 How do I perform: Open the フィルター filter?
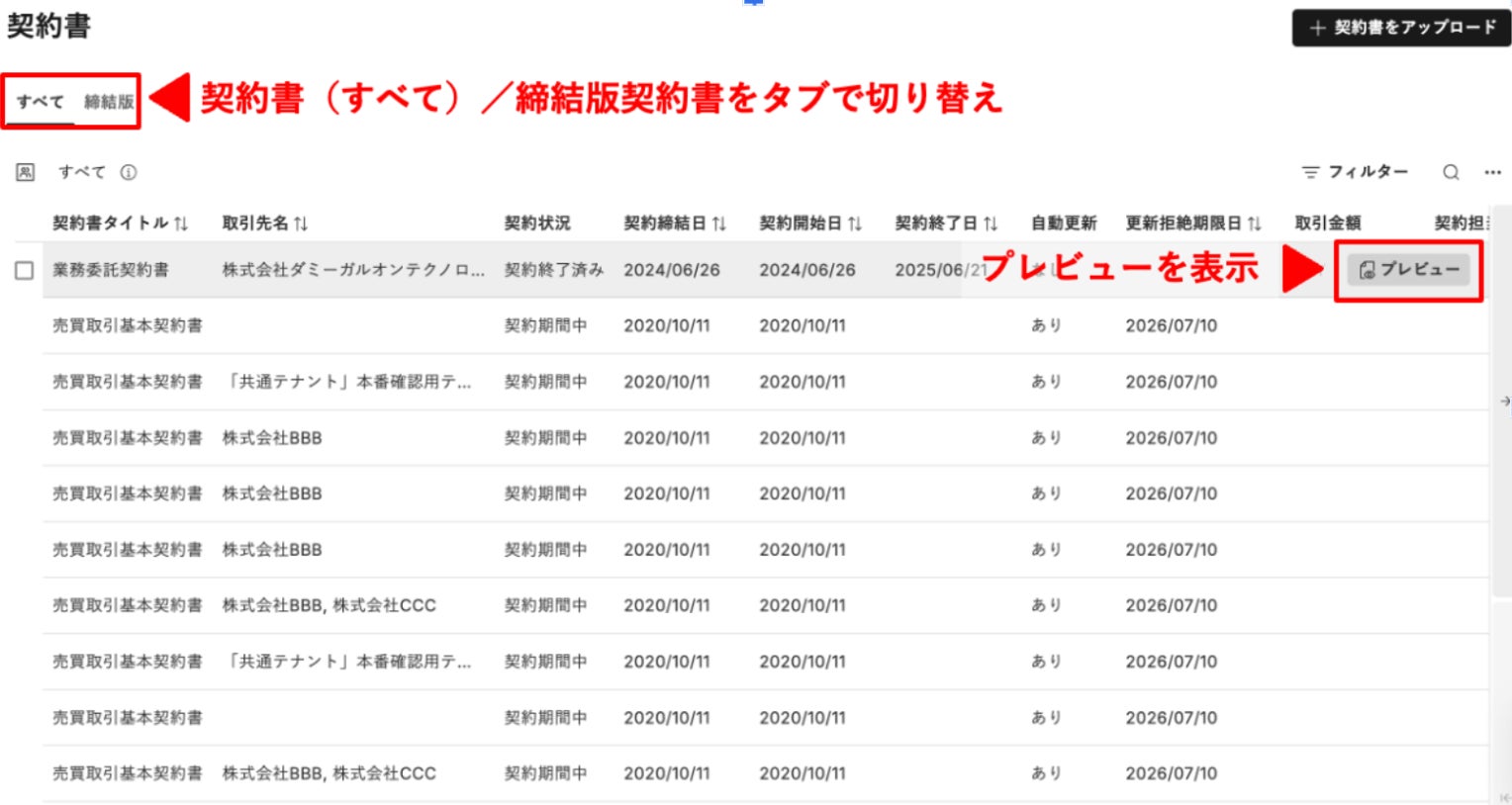pos(1355,172)
